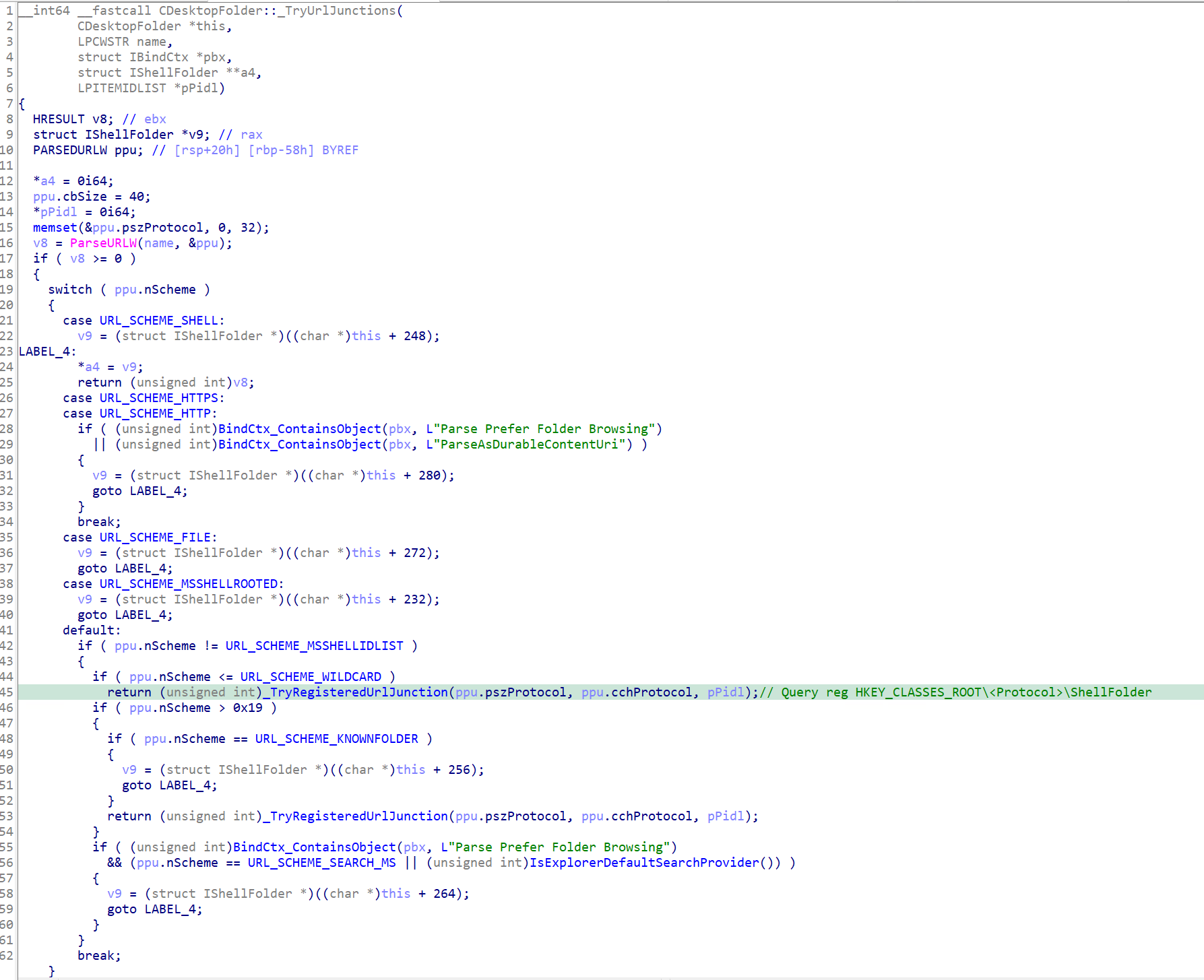Click the ParseURLW function call
This screenshot has height=980, width=1204.
tap(103, 243)
